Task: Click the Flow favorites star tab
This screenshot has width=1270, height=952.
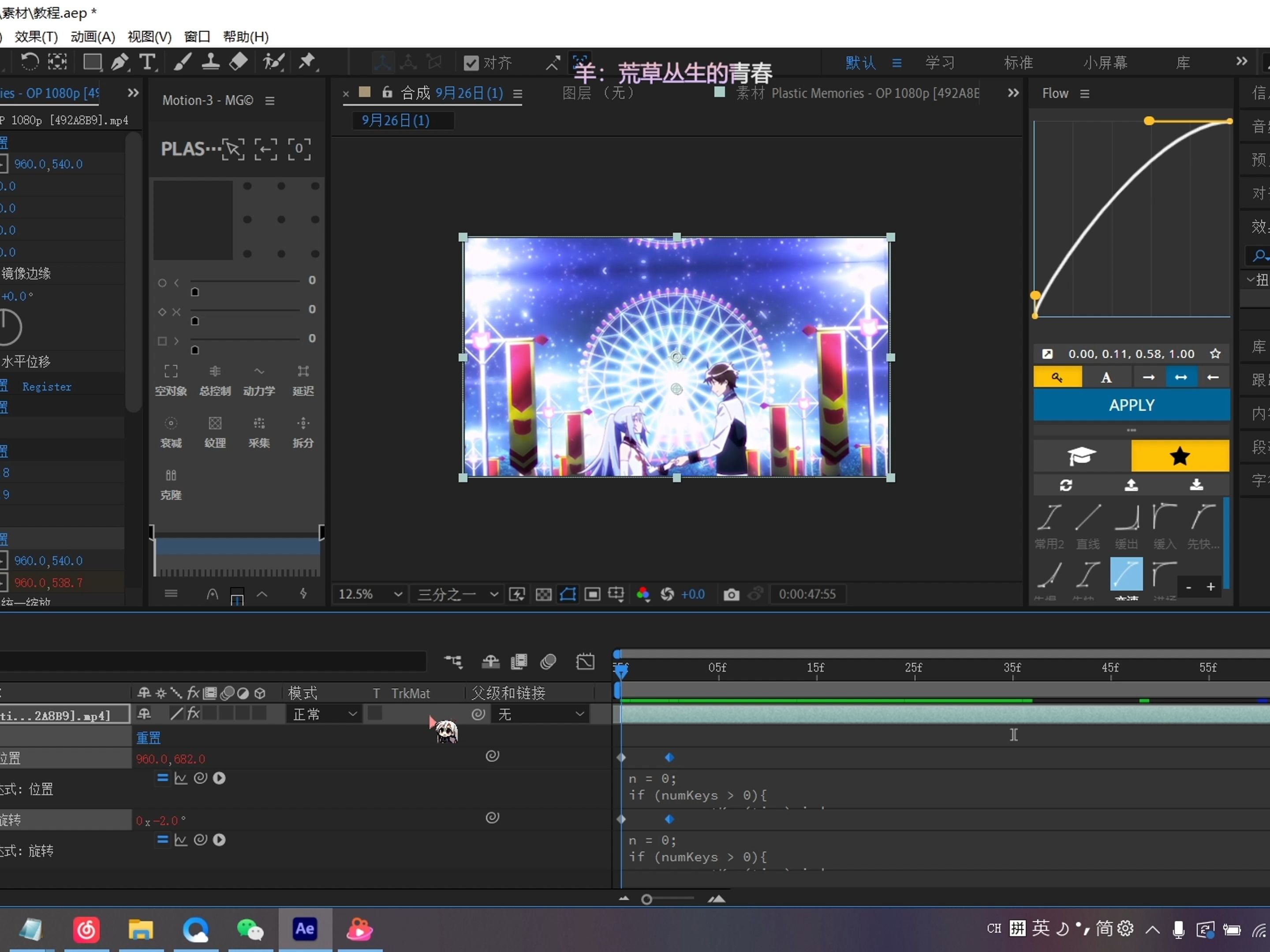Action: coord(1179,456)
